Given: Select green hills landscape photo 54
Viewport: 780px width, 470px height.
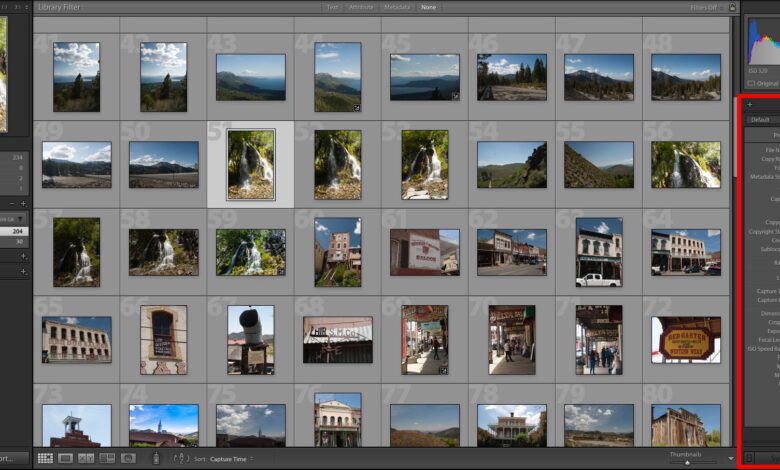Looking at the screenshot, I should [512, 165].
